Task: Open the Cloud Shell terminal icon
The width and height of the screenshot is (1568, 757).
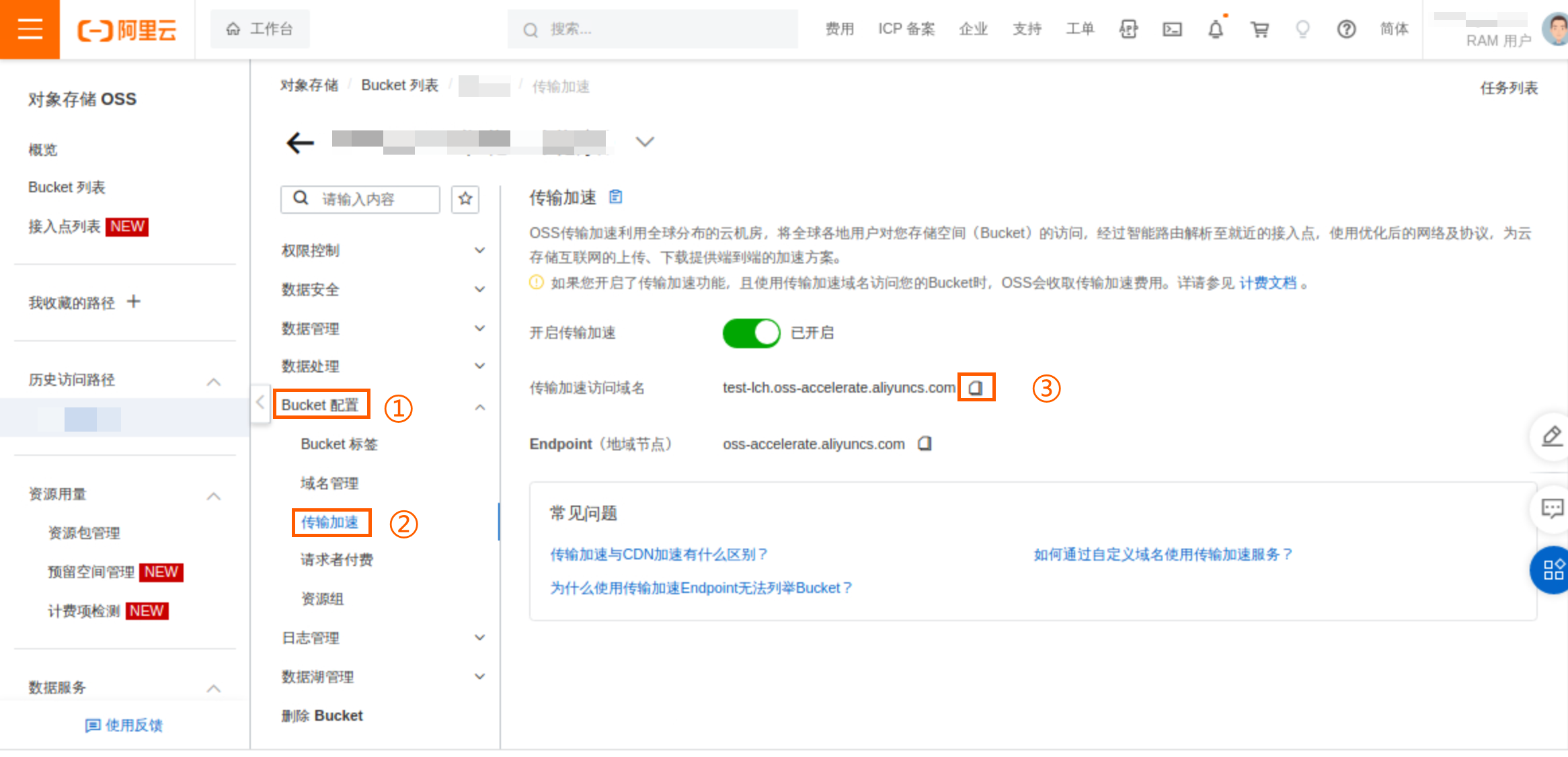Action: tap(1172, 29)
